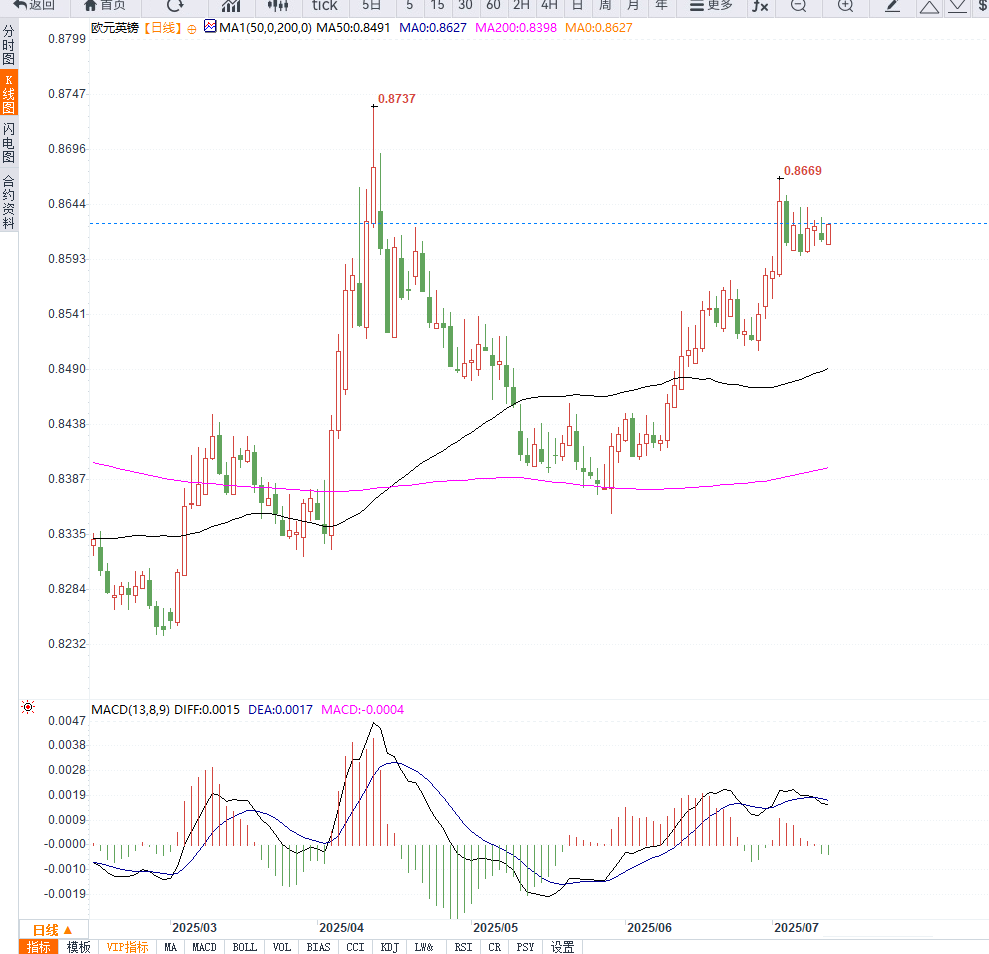Go to 首页 home page
This screenshot has height=954, width=989.
coord(105,6)
